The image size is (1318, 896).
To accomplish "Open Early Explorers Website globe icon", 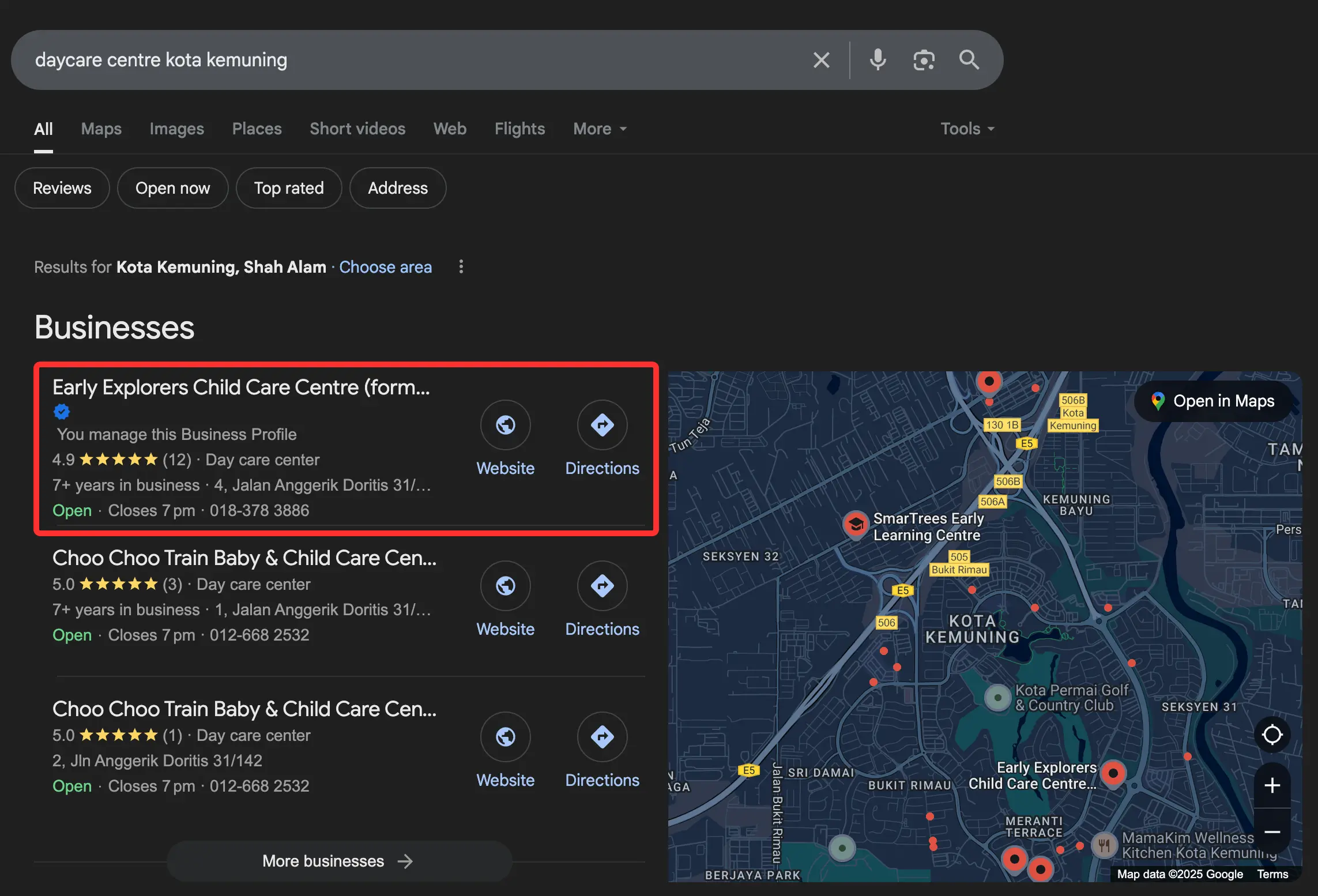I will tap(505, 425).
